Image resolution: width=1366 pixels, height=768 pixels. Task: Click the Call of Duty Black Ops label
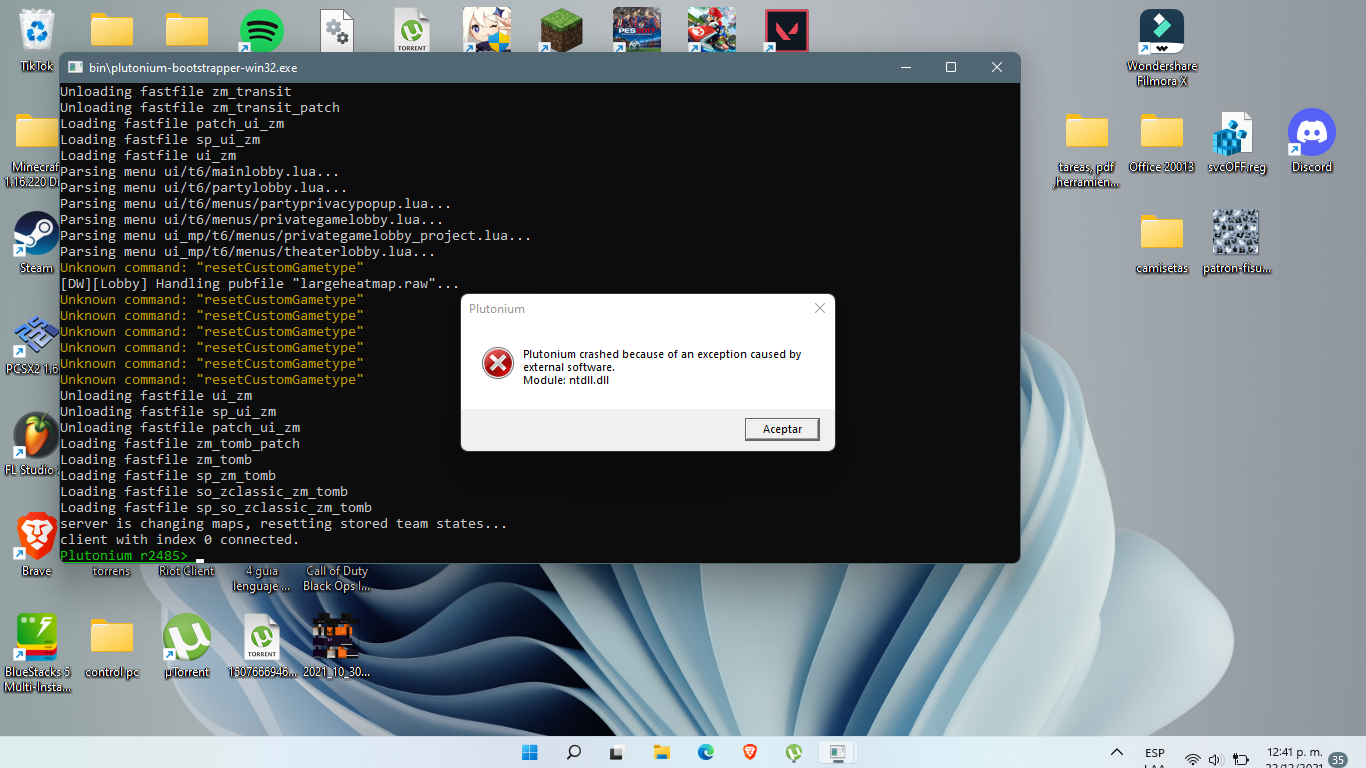337,578
